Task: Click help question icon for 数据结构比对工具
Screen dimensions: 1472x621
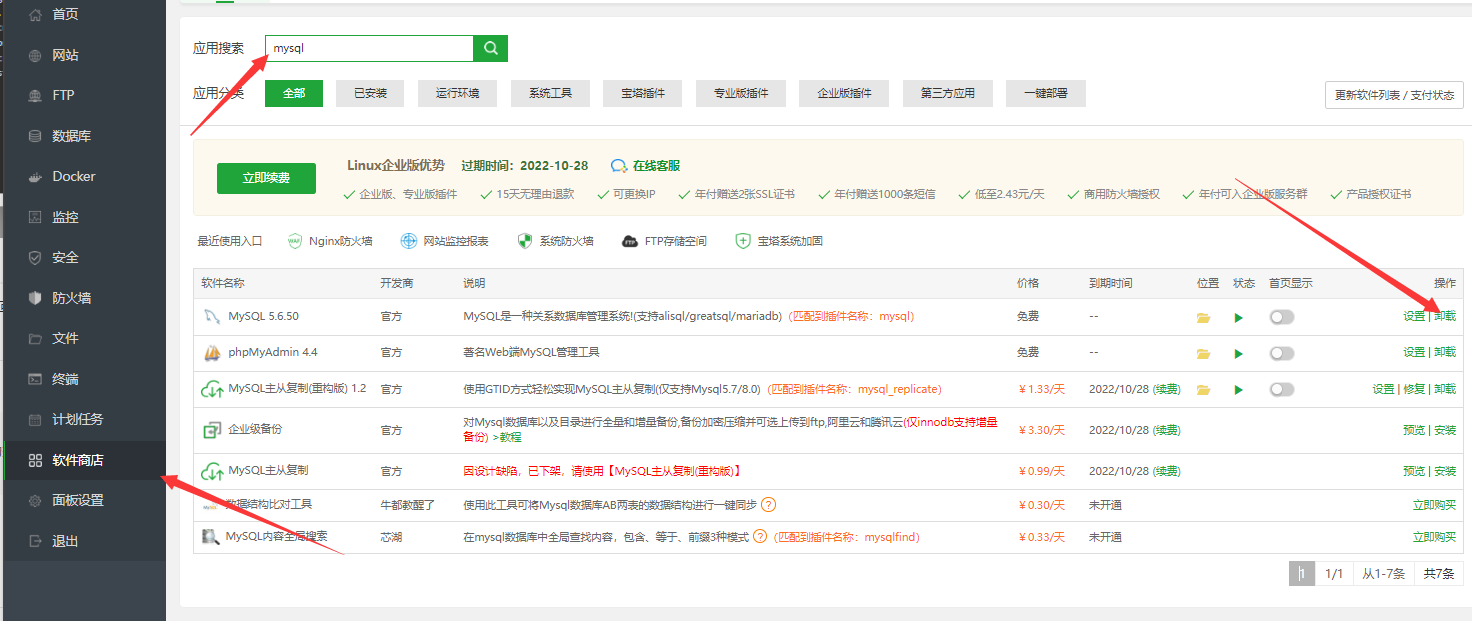Action: 769,505
